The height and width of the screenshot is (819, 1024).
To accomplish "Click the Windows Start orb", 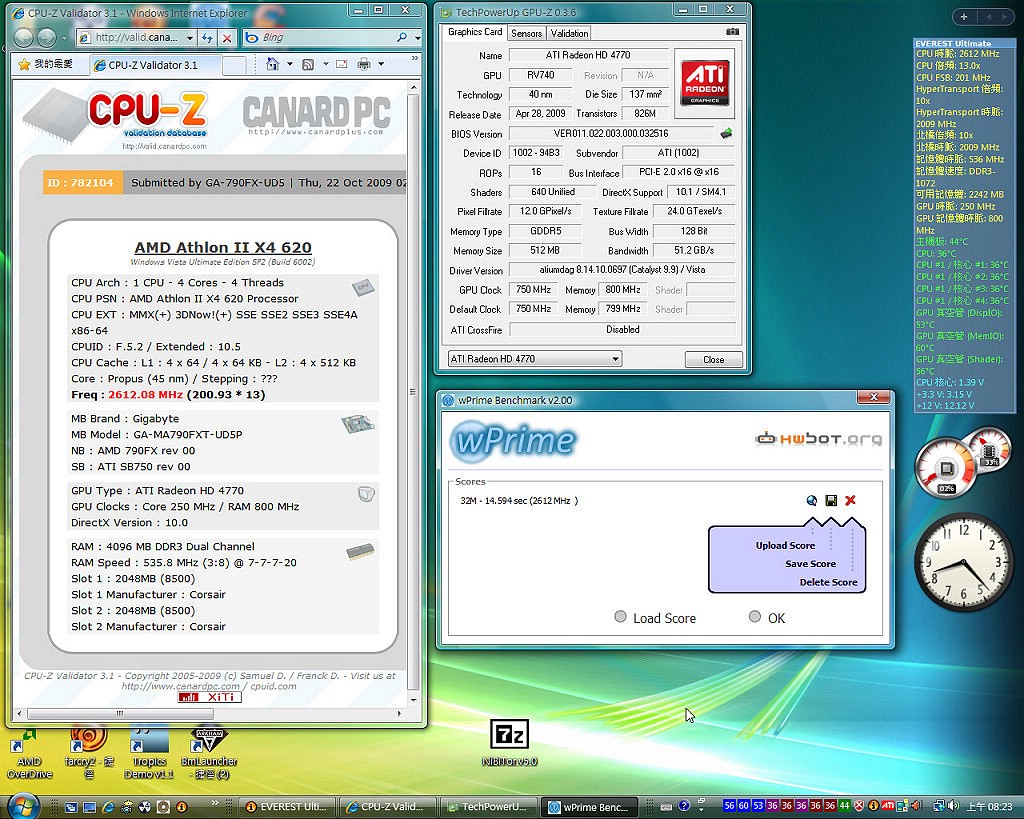I will pos(22,806).
